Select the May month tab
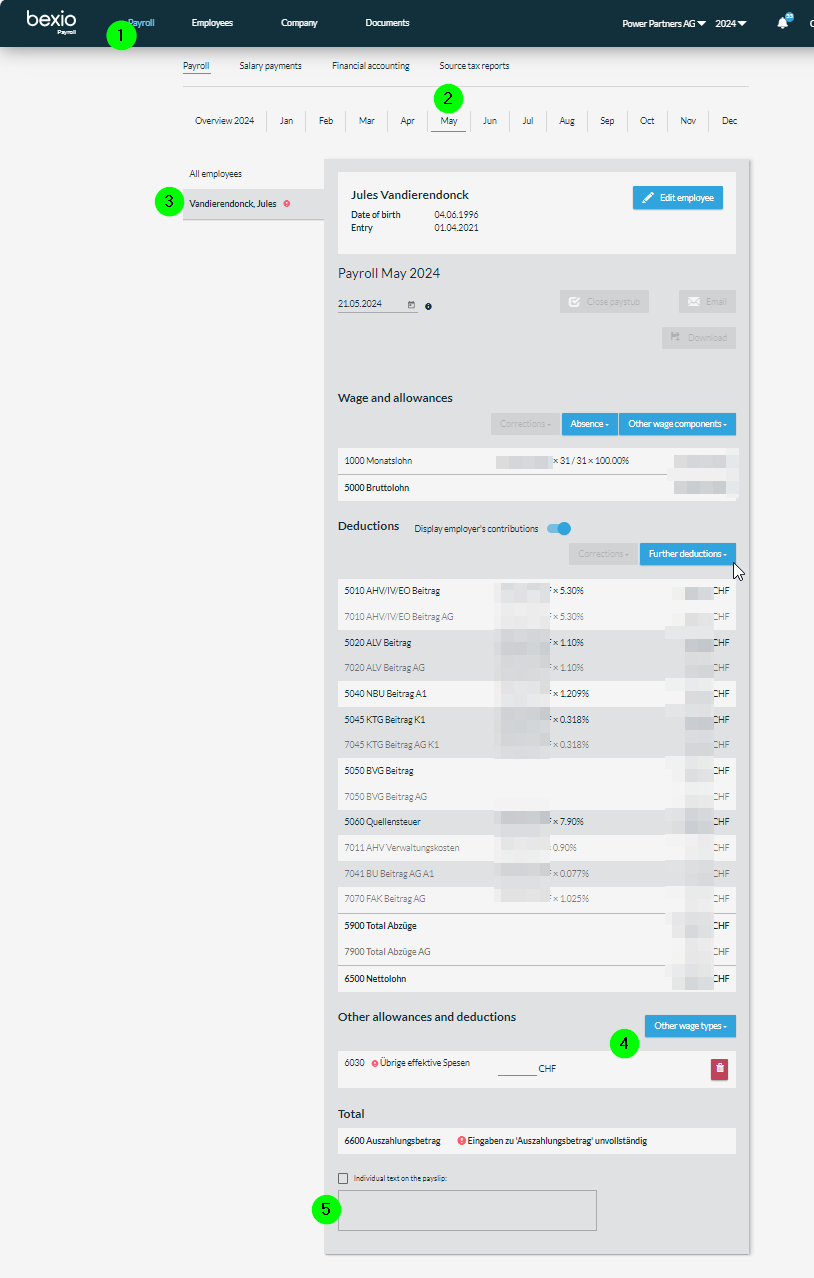Viewport: 814px width, 1278px height. [449, 121]
